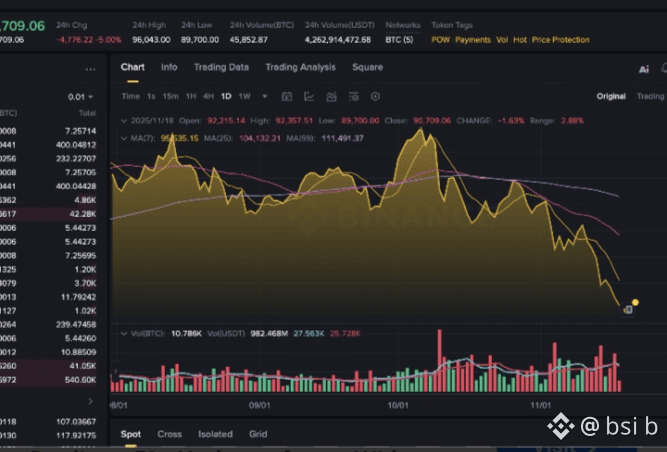Click the 11/01 date axis label
667x452 pixels.
click(x=540, y=405)
